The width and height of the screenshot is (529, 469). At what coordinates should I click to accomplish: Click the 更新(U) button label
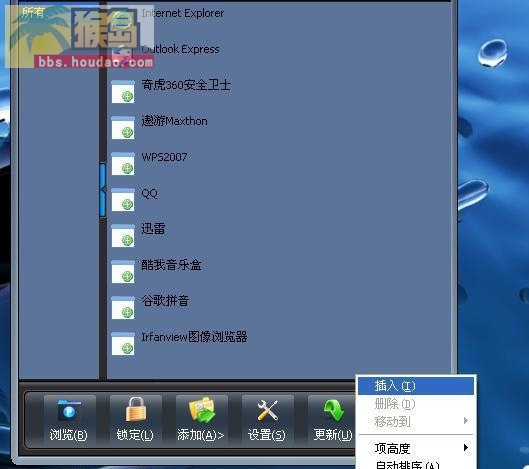[x=333, y=435]
